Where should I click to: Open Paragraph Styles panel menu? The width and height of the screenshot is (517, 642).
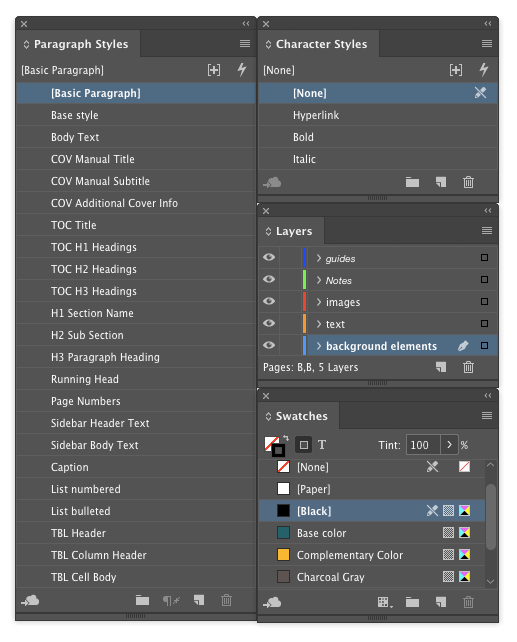click(x=245, y=43)
